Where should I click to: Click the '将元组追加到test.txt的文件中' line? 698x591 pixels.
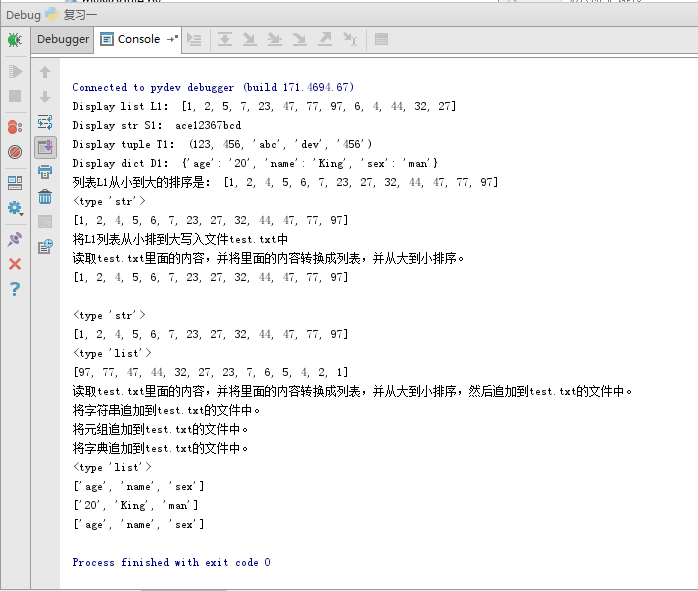(x=160, y=429)
